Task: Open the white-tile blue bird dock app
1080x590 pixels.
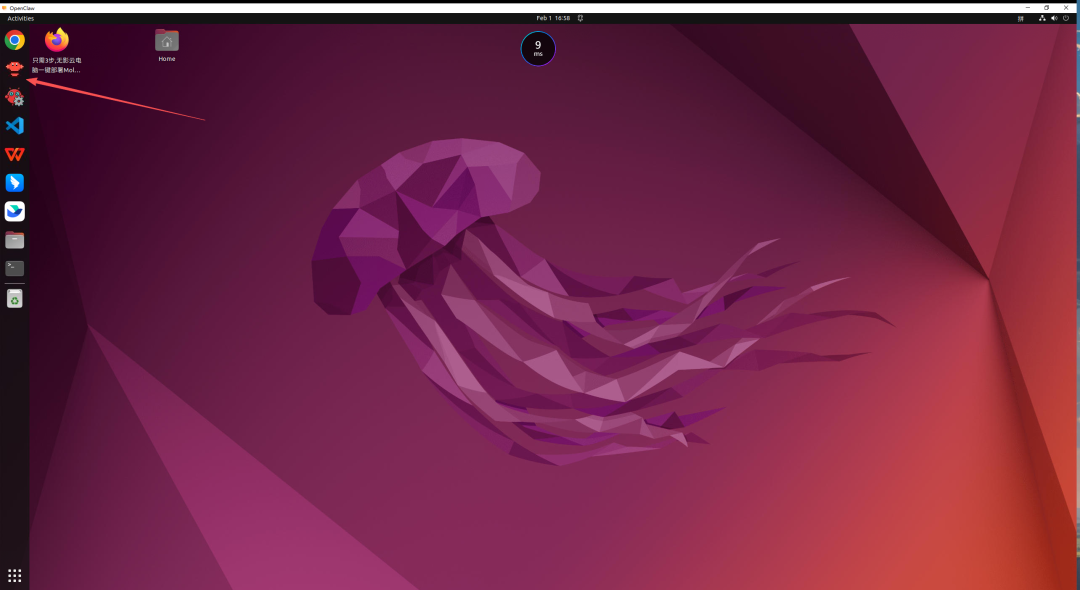Action: [x=14, y=211]
